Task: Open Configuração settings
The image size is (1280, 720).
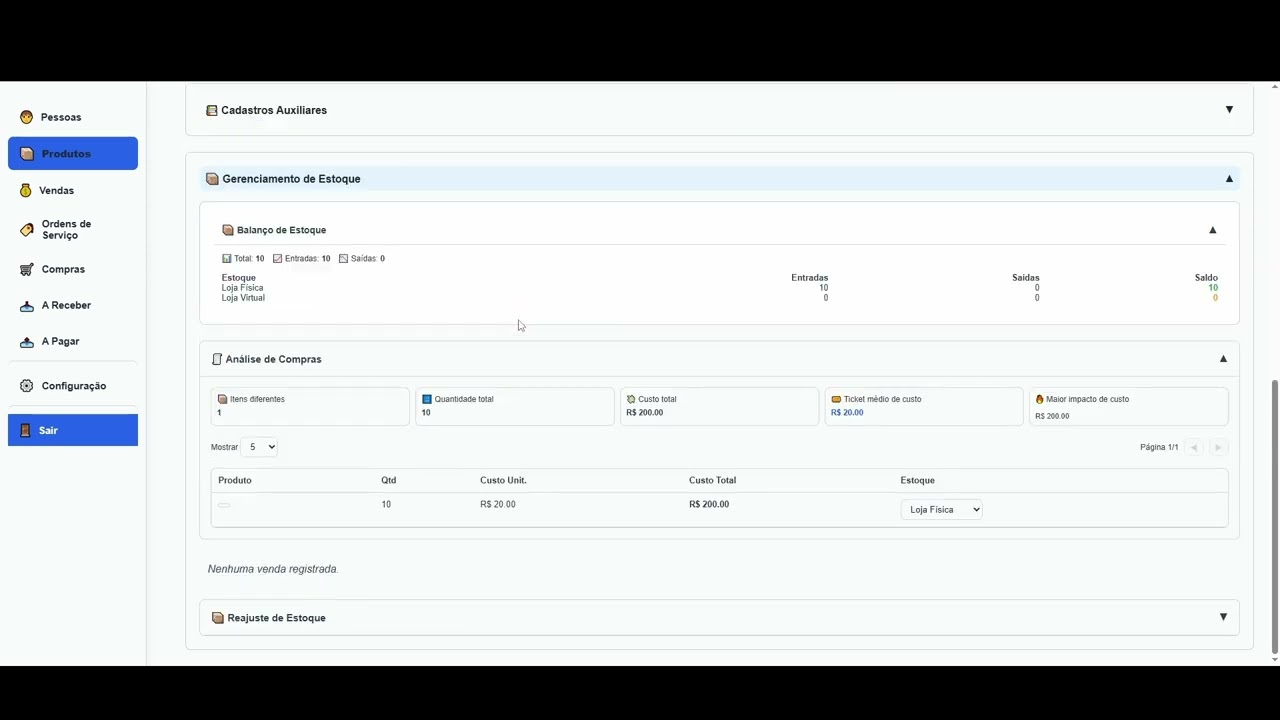Action: point(73,386)
